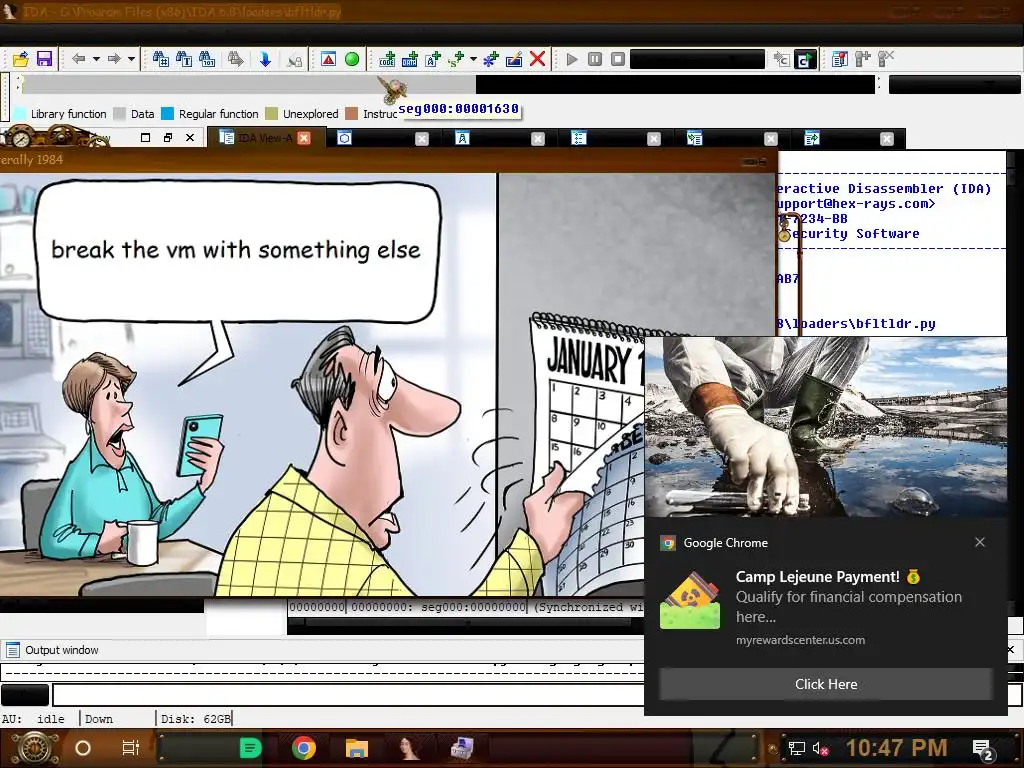The height and width of the screenshot is (768, 1024).
Task: Pause the process with the pause button
Action: click(x=595, y=59)
